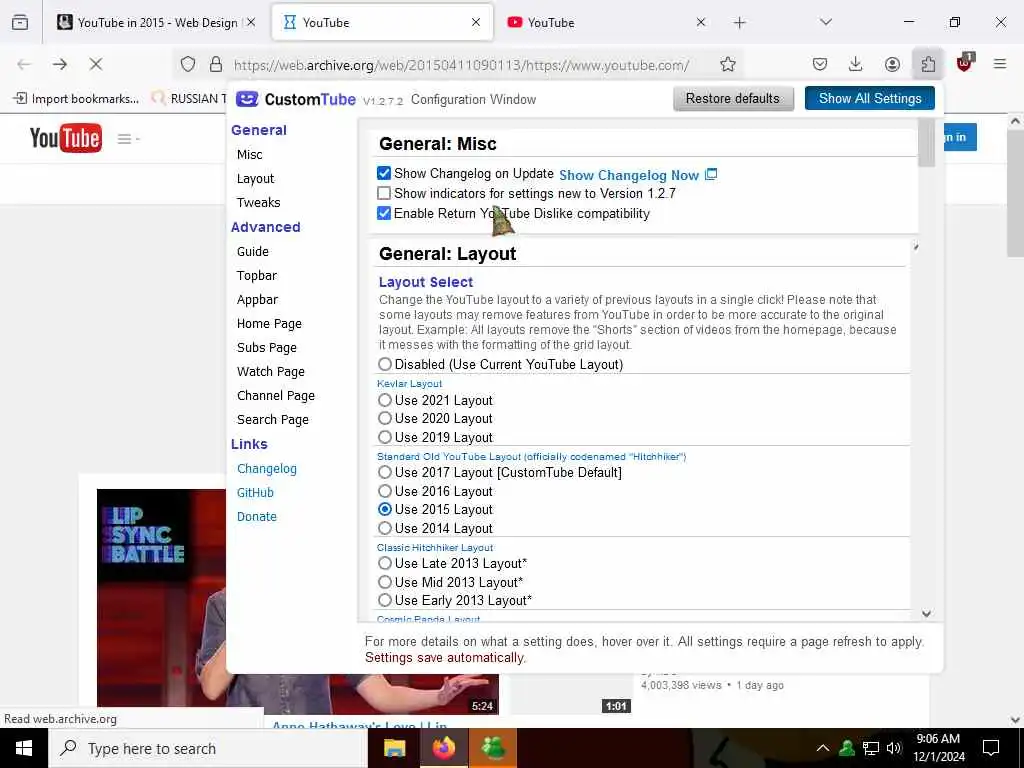The image size is (1024, 768).
Task: Open Search Page advanced settings
Action: [272, 420]
